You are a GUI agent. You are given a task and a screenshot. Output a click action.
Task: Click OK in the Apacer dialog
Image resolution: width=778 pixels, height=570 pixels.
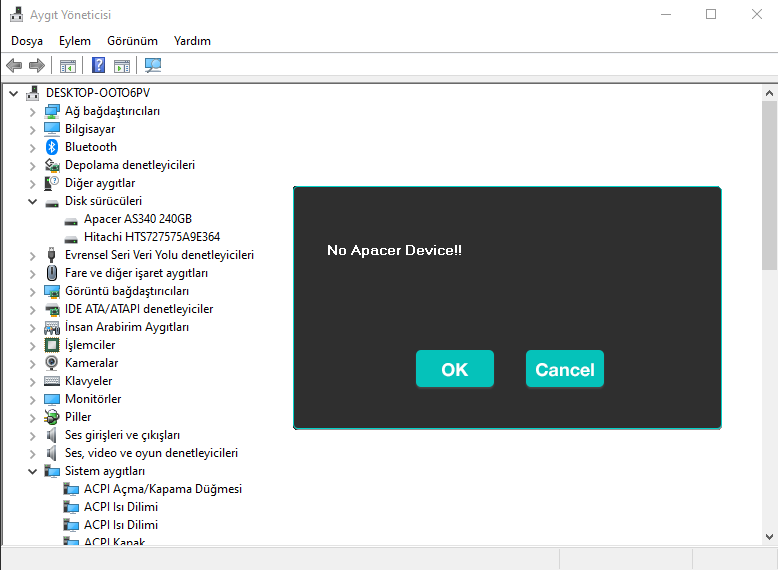tap(455, 369)
